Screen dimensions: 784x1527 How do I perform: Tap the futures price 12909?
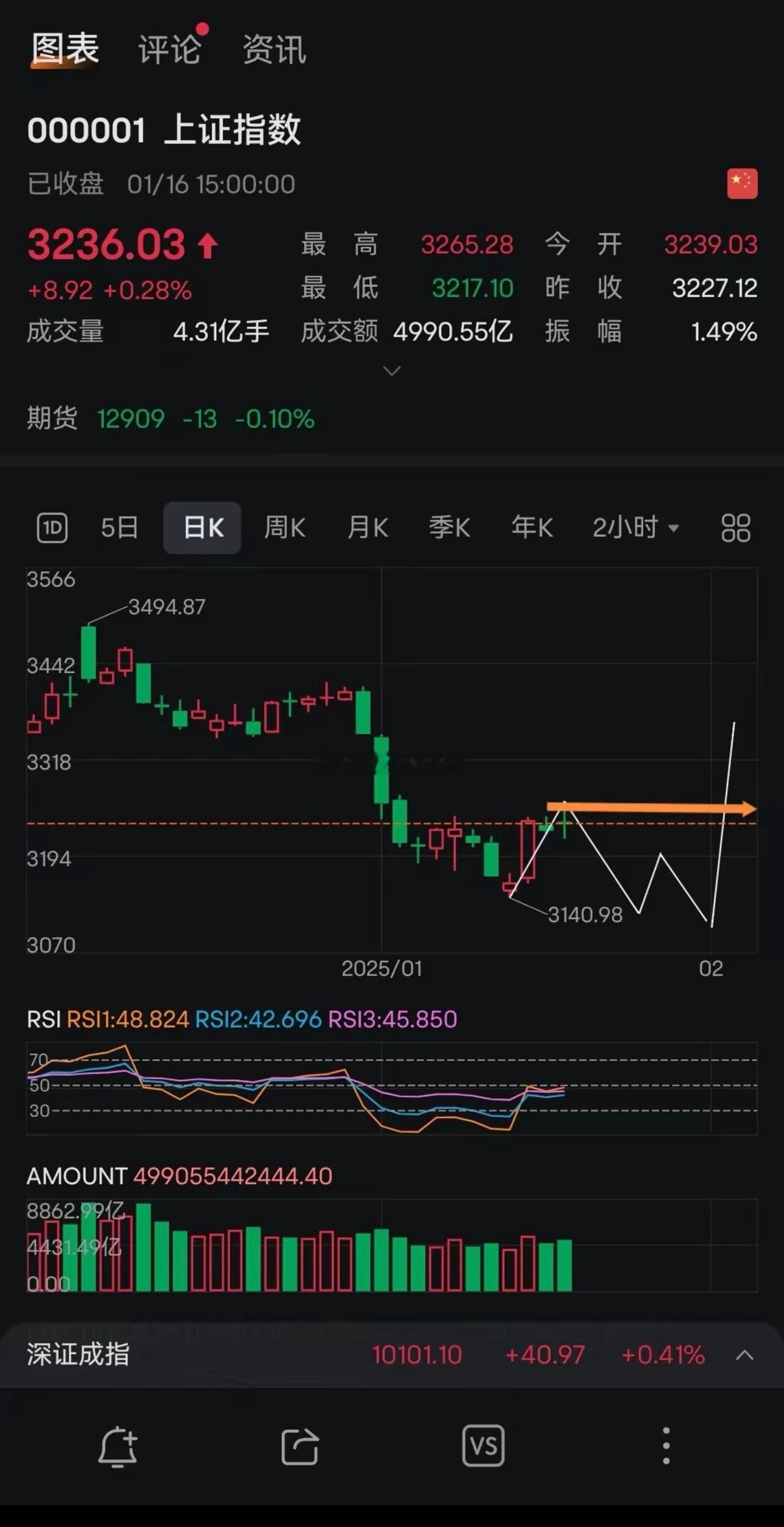pos(130,419)
